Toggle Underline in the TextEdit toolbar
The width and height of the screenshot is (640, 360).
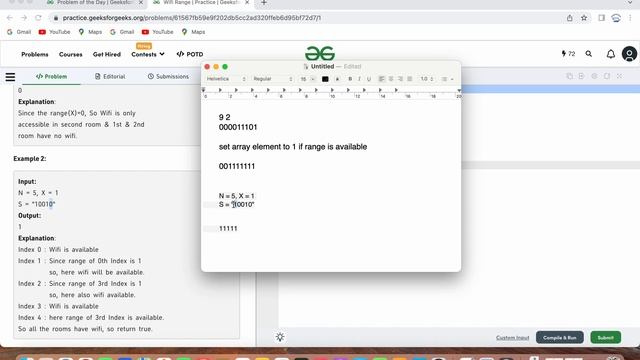pyautogui.click(x=369, y=79)
